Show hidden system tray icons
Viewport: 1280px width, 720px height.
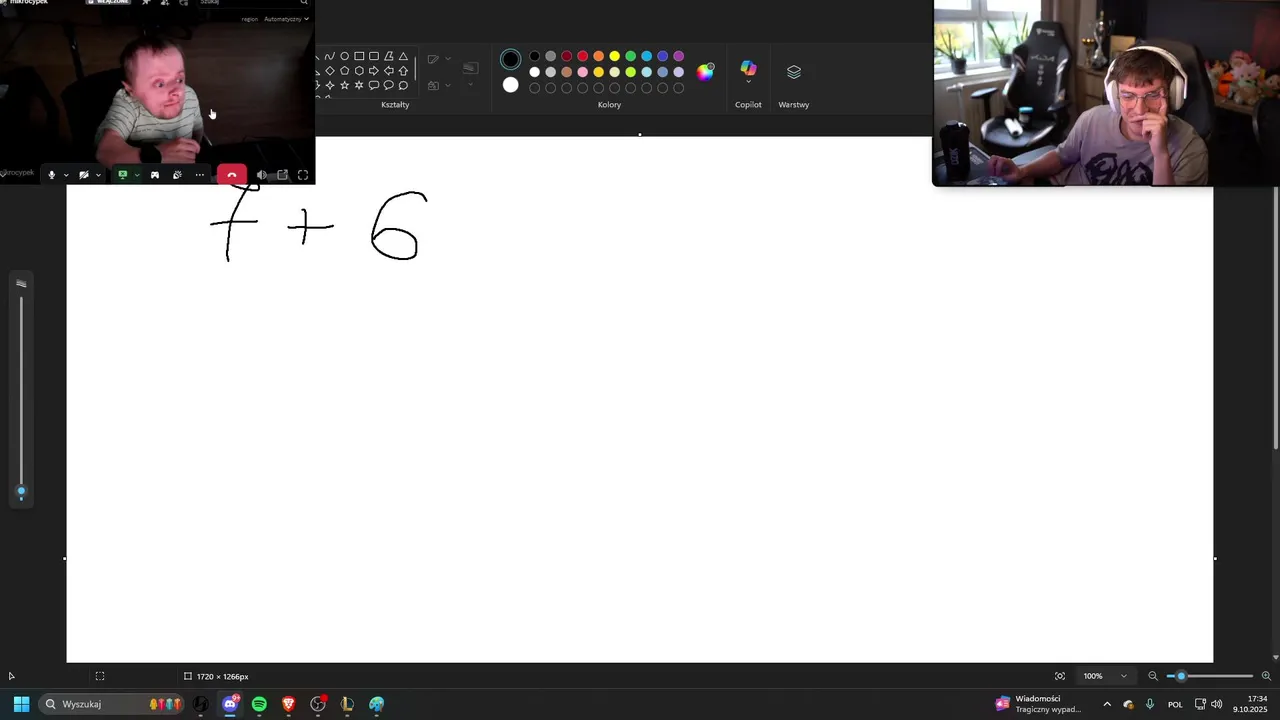pyautogui.click(x=1107, y=704)
